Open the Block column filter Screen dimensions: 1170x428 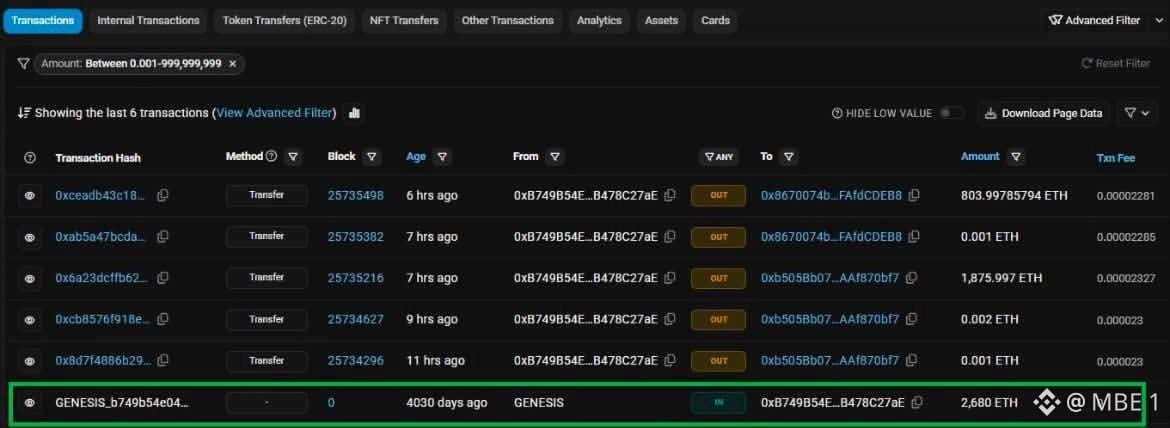click(371, 157)
